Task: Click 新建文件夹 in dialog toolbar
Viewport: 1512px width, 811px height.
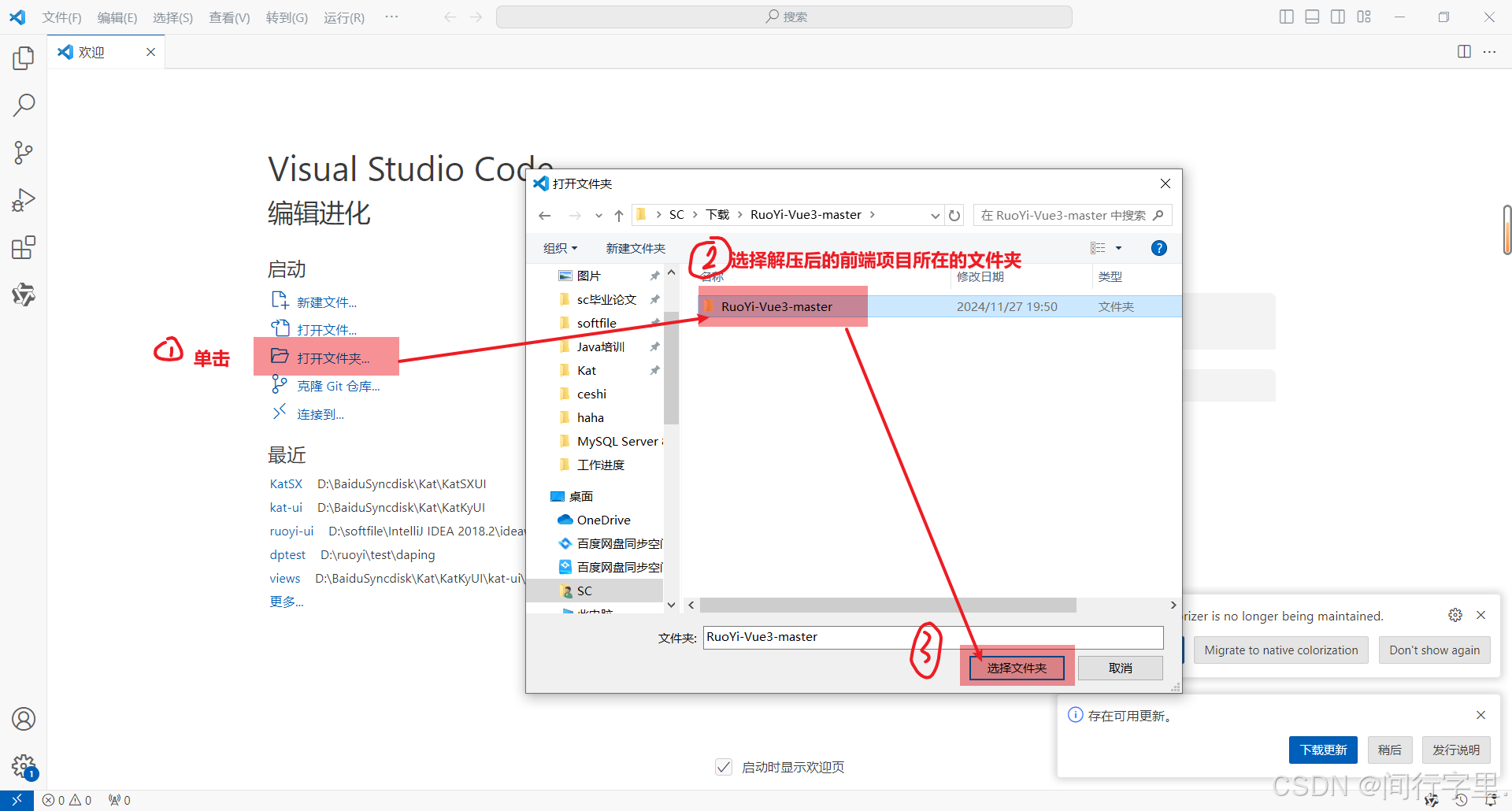Action: tap(636, 248)
